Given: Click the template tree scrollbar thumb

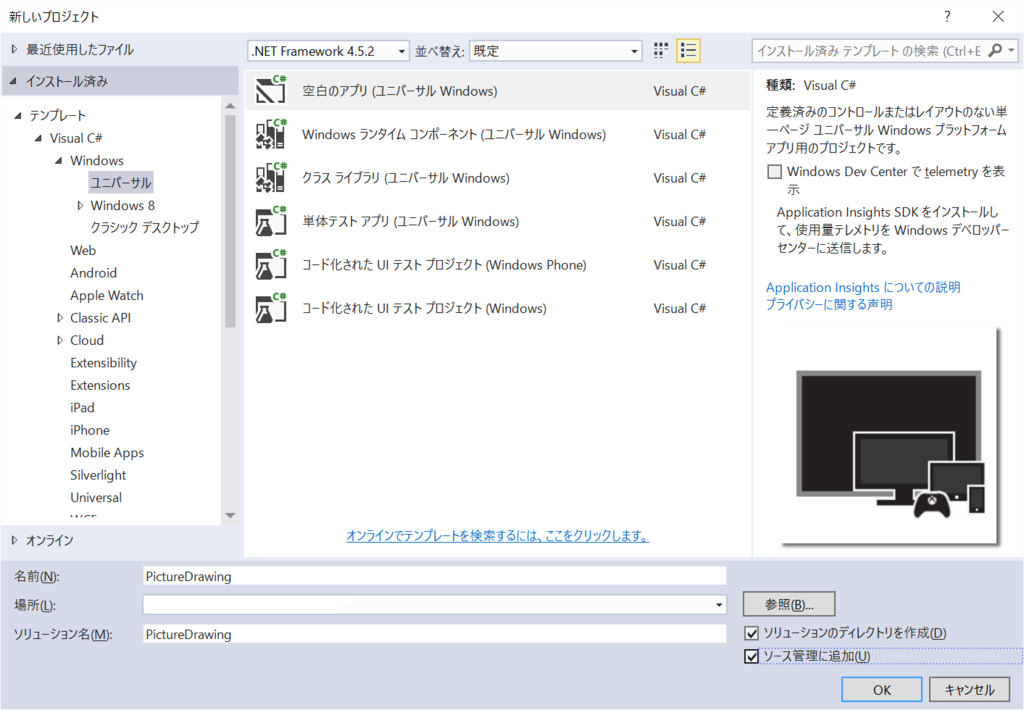Looking at the screenshot, I should 230,221.
